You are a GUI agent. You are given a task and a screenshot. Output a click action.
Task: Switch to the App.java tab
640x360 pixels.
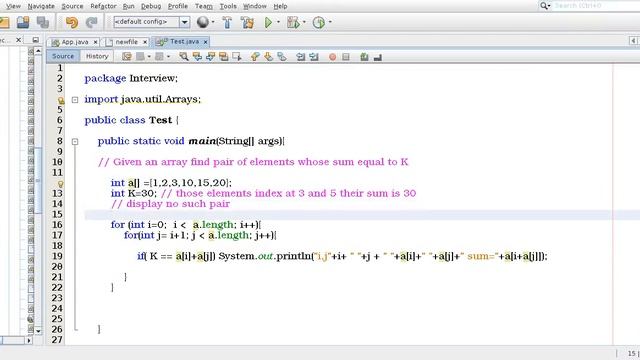(x=75, y=42)
